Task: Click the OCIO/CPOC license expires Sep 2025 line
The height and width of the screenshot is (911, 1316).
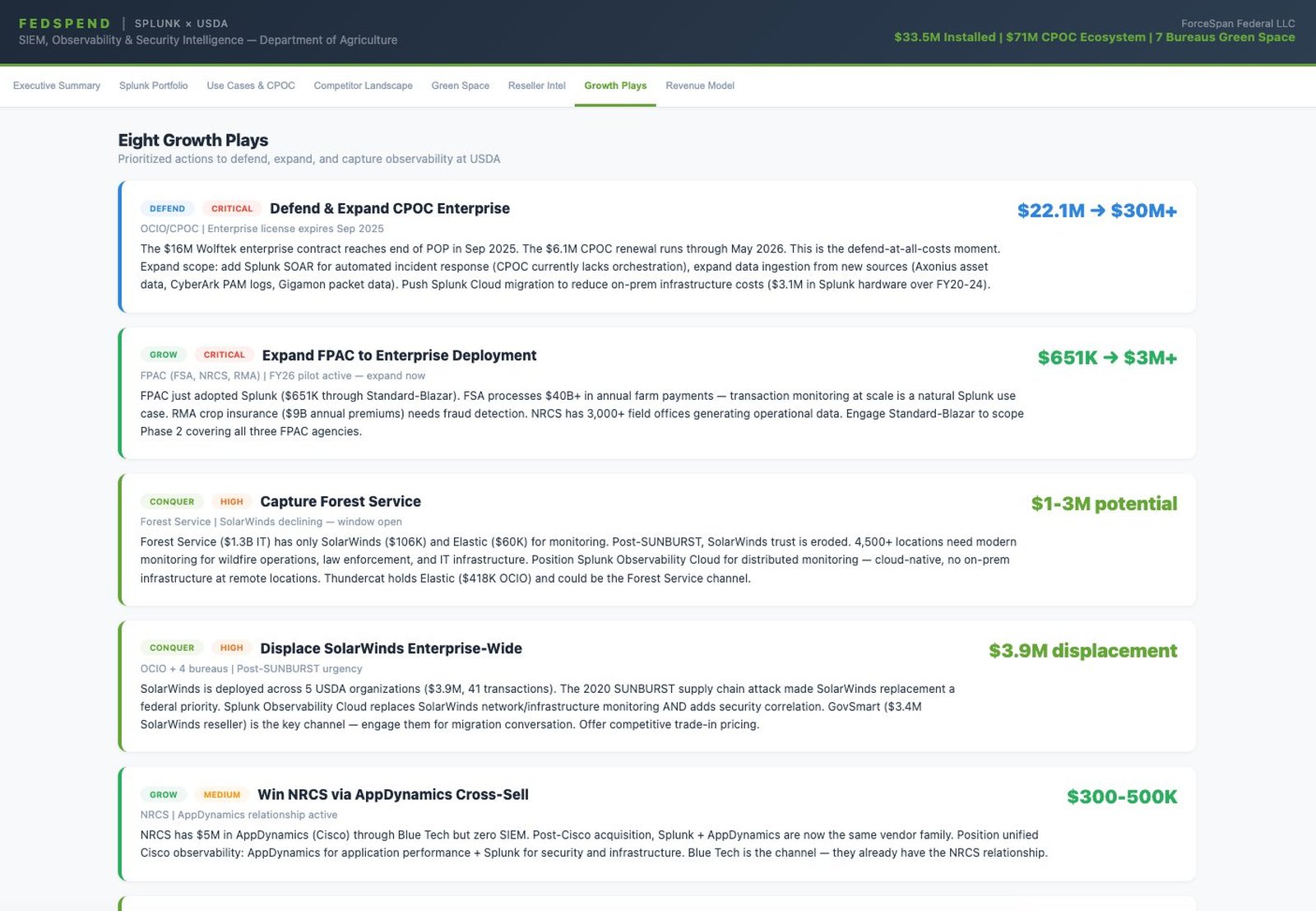Action: click(262, 229)
